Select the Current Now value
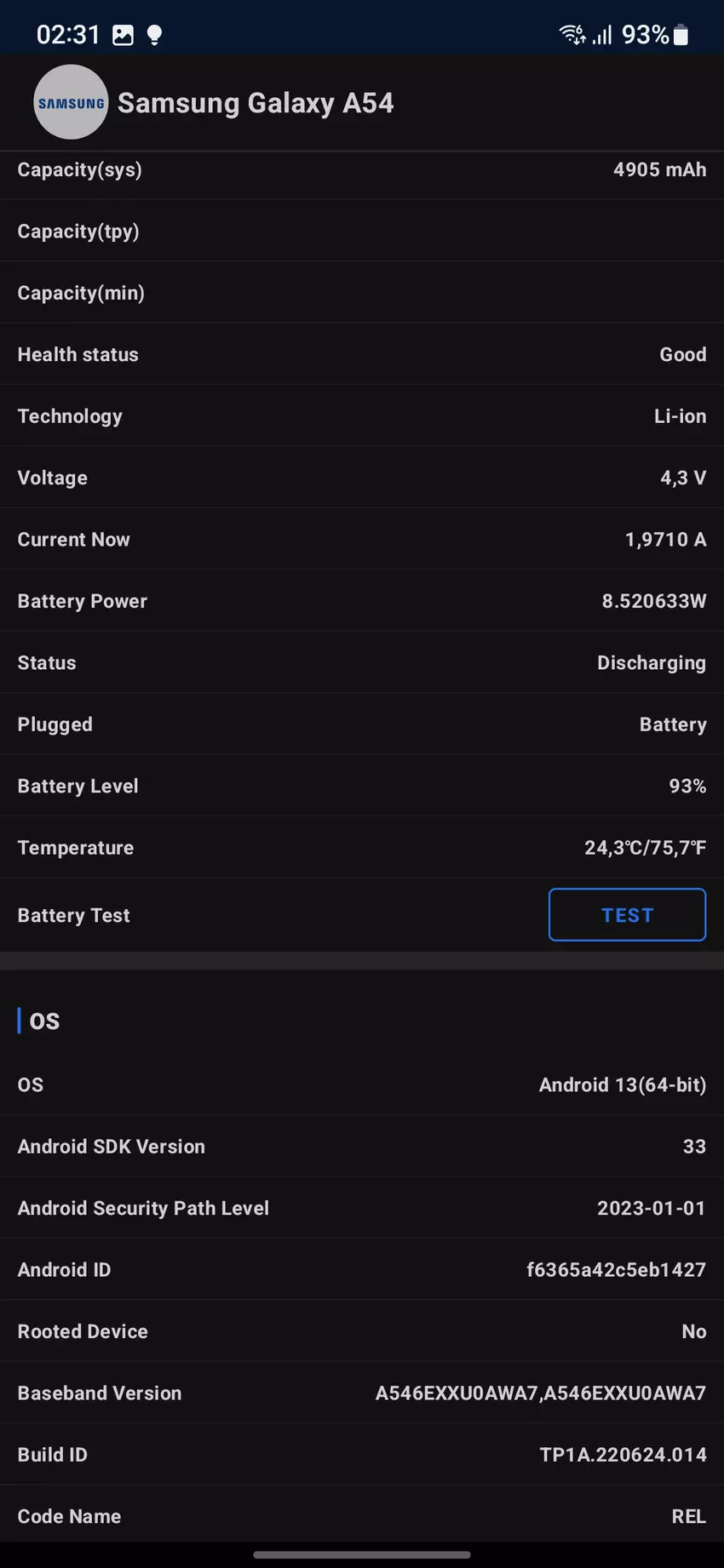Viewport: 724px width, 1568px height. [665, 540]
